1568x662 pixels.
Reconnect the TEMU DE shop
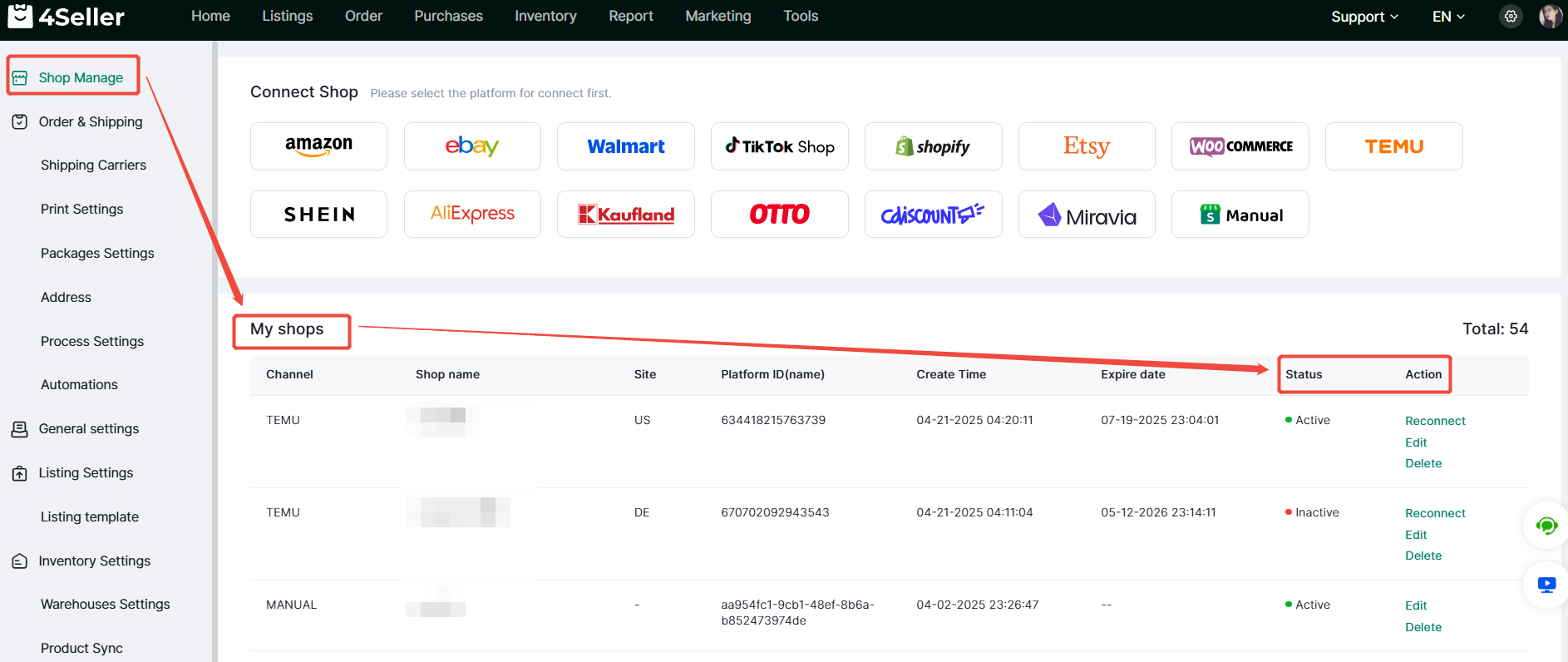pos(1435,513)
